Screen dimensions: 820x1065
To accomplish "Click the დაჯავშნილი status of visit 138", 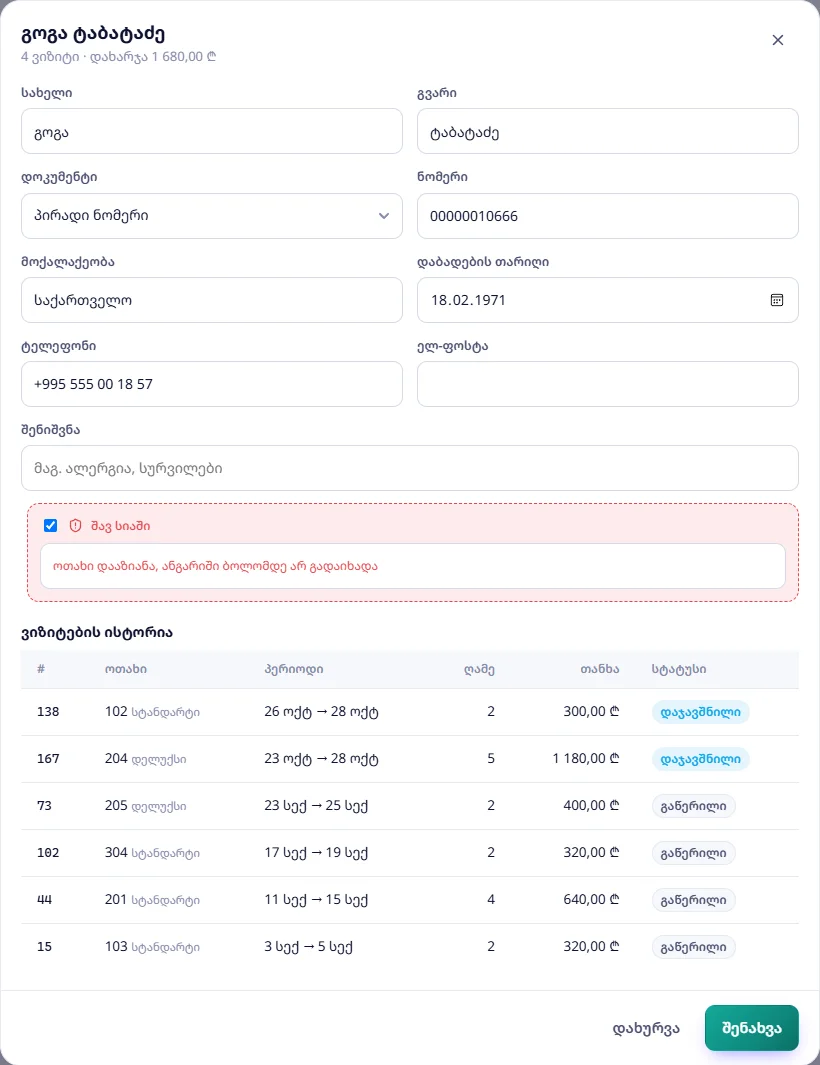I will pos(700,712).
